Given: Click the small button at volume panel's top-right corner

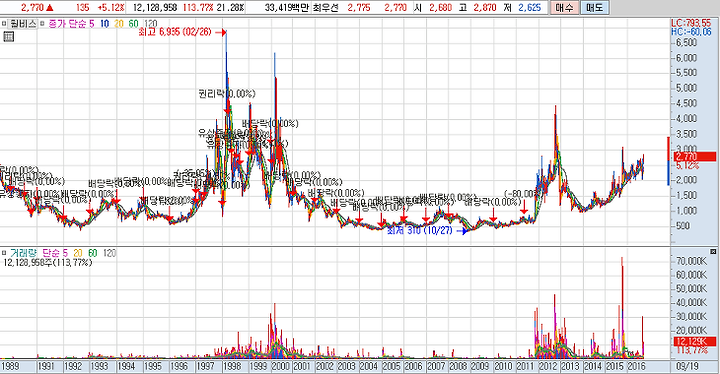Looking at the screenshot, I should click(x=713, y=252).
